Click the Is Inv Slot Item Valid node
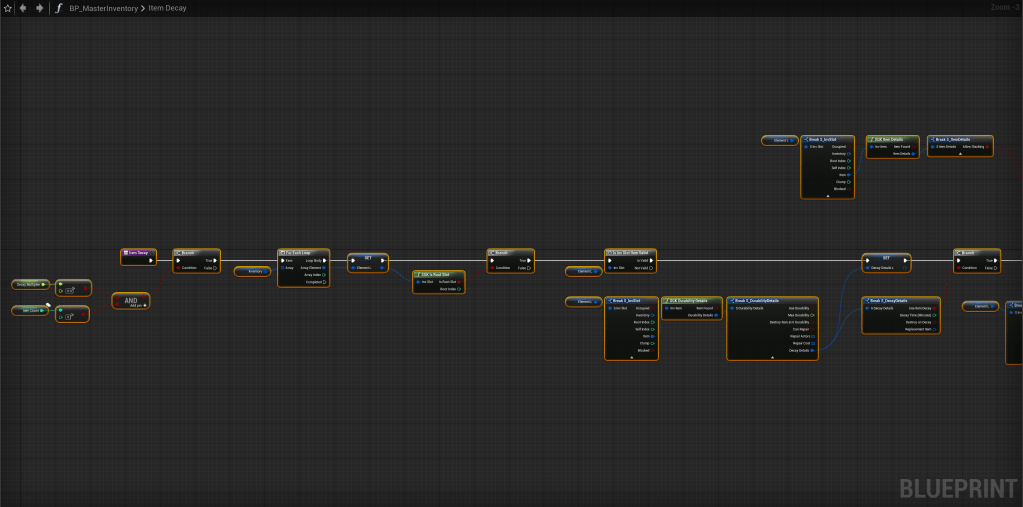This screenshot has height=507, width=1023. (x=630, y=253)
